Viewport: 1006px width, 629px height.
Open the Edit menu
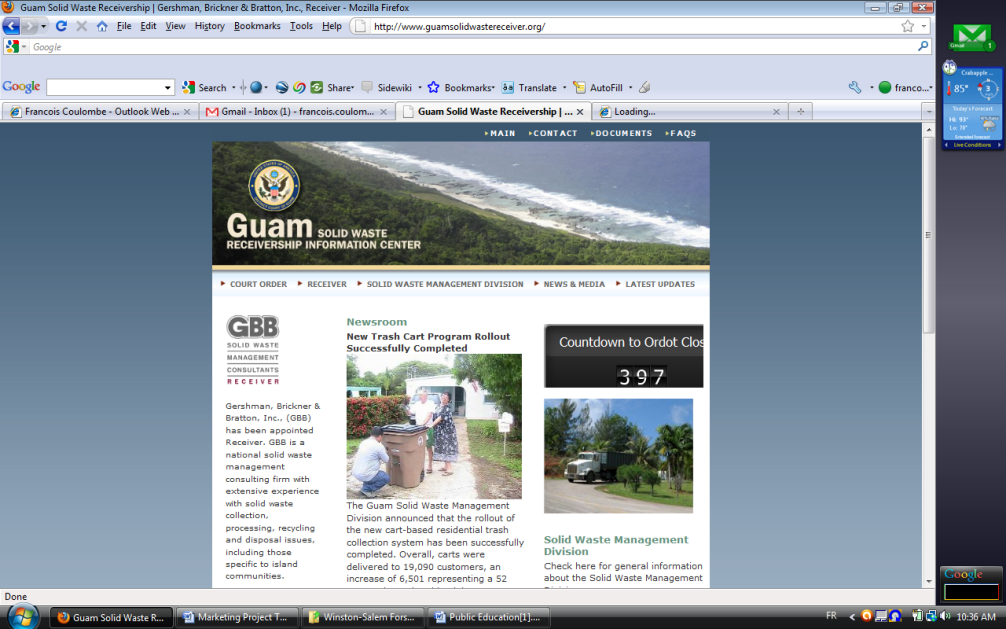tap(148, 26)
